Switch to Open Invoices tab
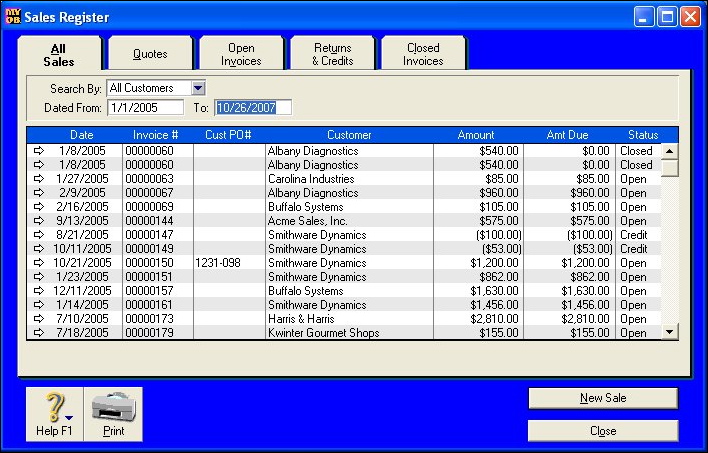Screen dimensions: 708x453 click(241, 54)
